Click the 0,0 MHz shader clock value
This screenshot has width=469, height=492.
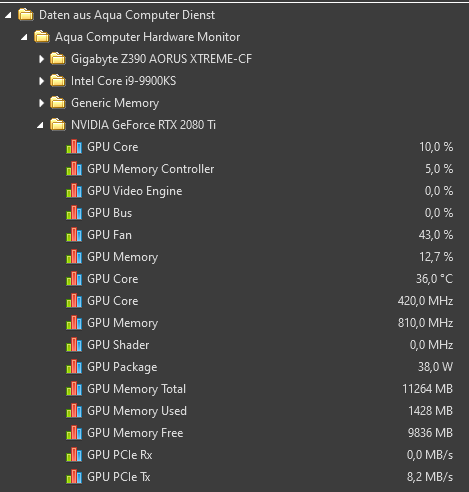[431, 345]
